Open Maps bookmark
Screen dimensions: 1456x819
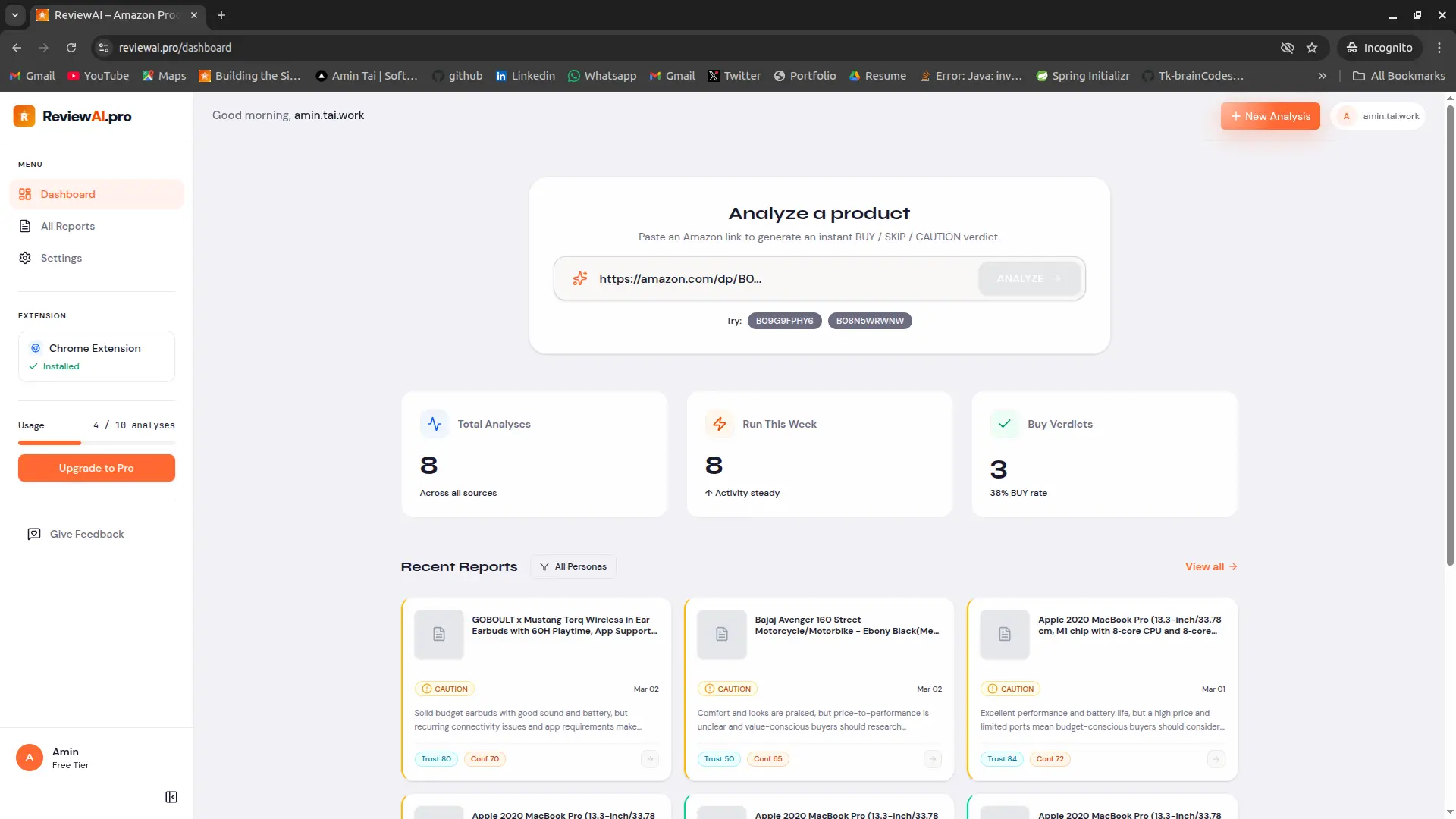(x=164, y=76)
